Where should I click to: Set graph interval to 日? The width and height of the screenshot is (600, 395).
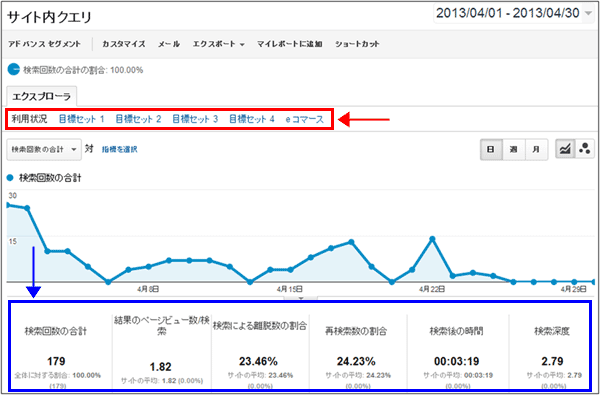tap(491, 149)
